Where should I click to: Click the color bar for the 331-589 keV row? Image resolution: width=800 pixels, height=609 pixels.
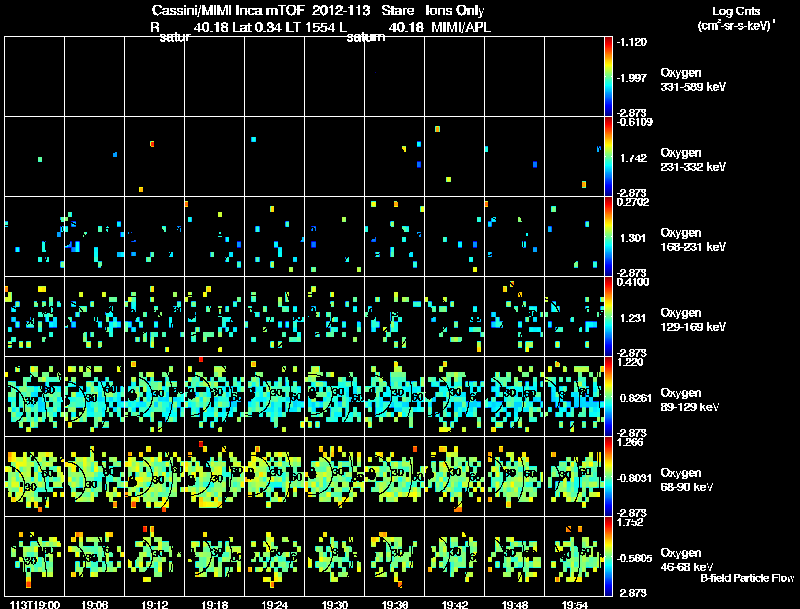pyautogui.click(x=608, y=76)
